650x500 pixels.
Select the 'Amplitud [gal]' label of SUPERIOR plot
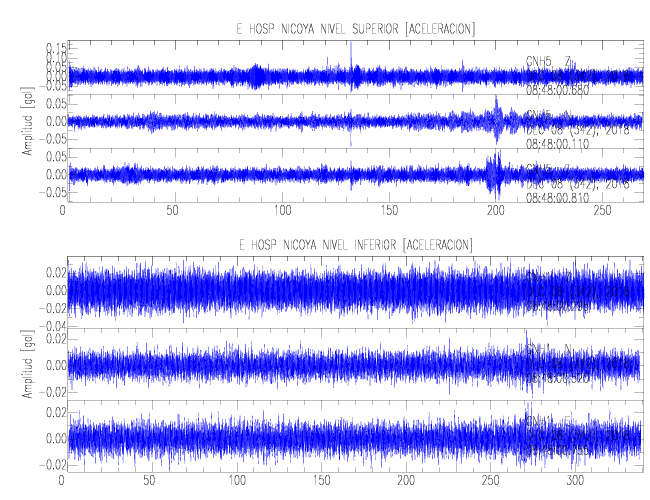coord(28,121)
